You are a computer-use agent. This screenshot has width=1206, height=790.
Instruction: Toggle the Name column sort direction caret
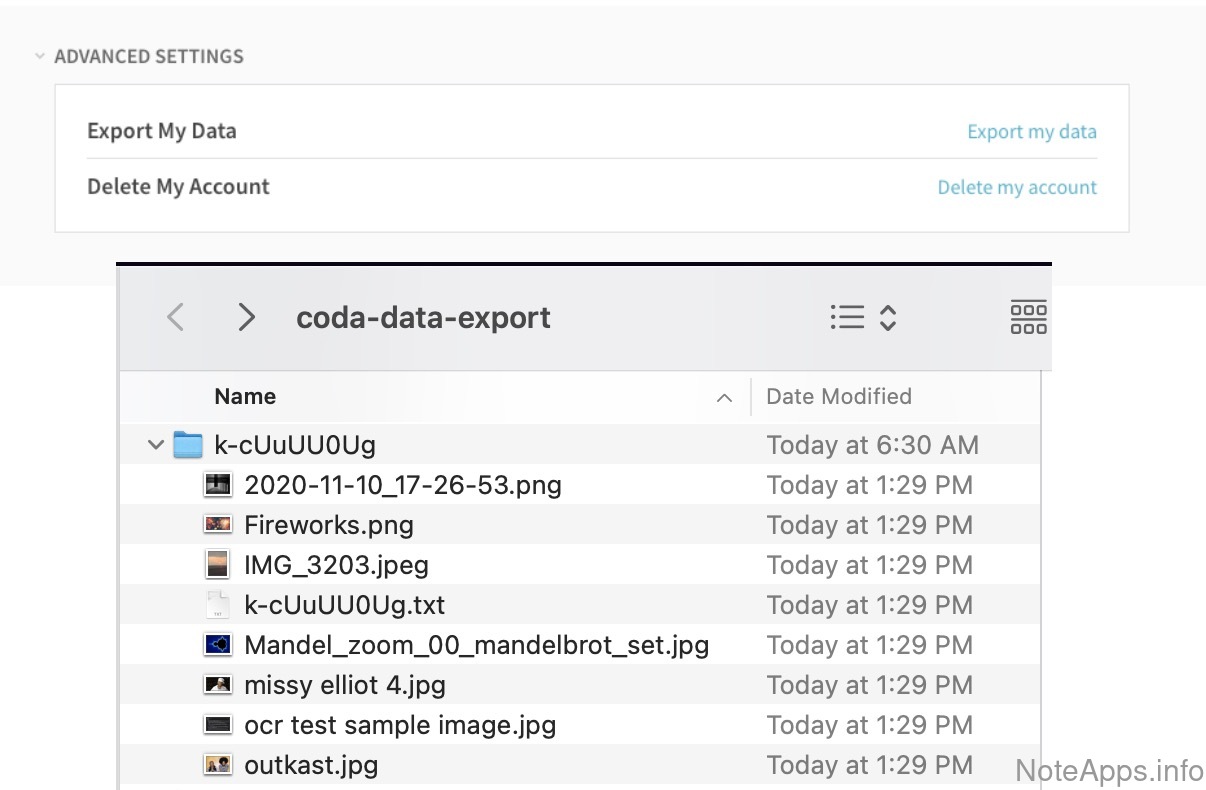tap(724, 398)
